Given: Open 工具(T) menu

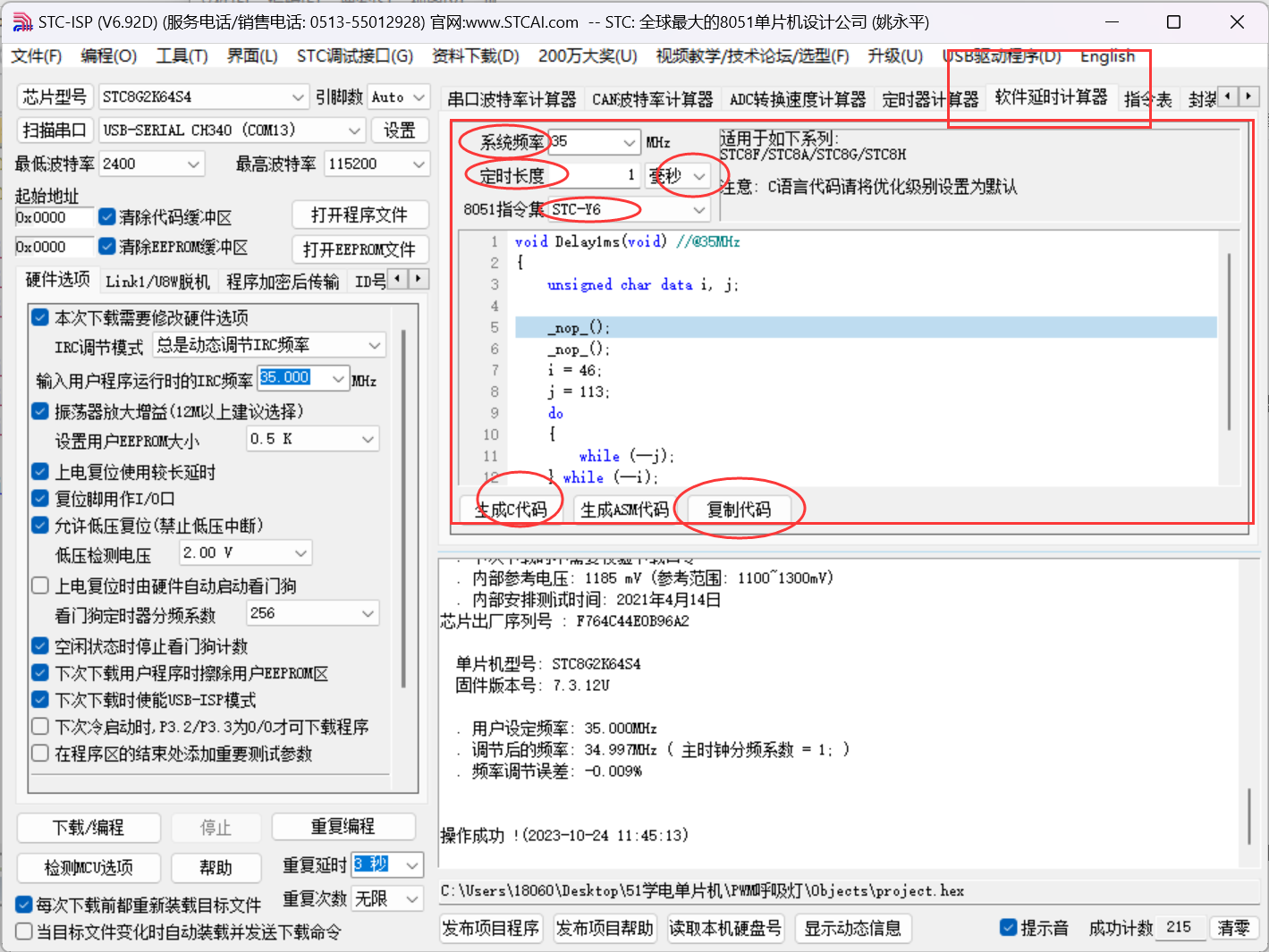Looking at the screenshot, I should 182,56.
